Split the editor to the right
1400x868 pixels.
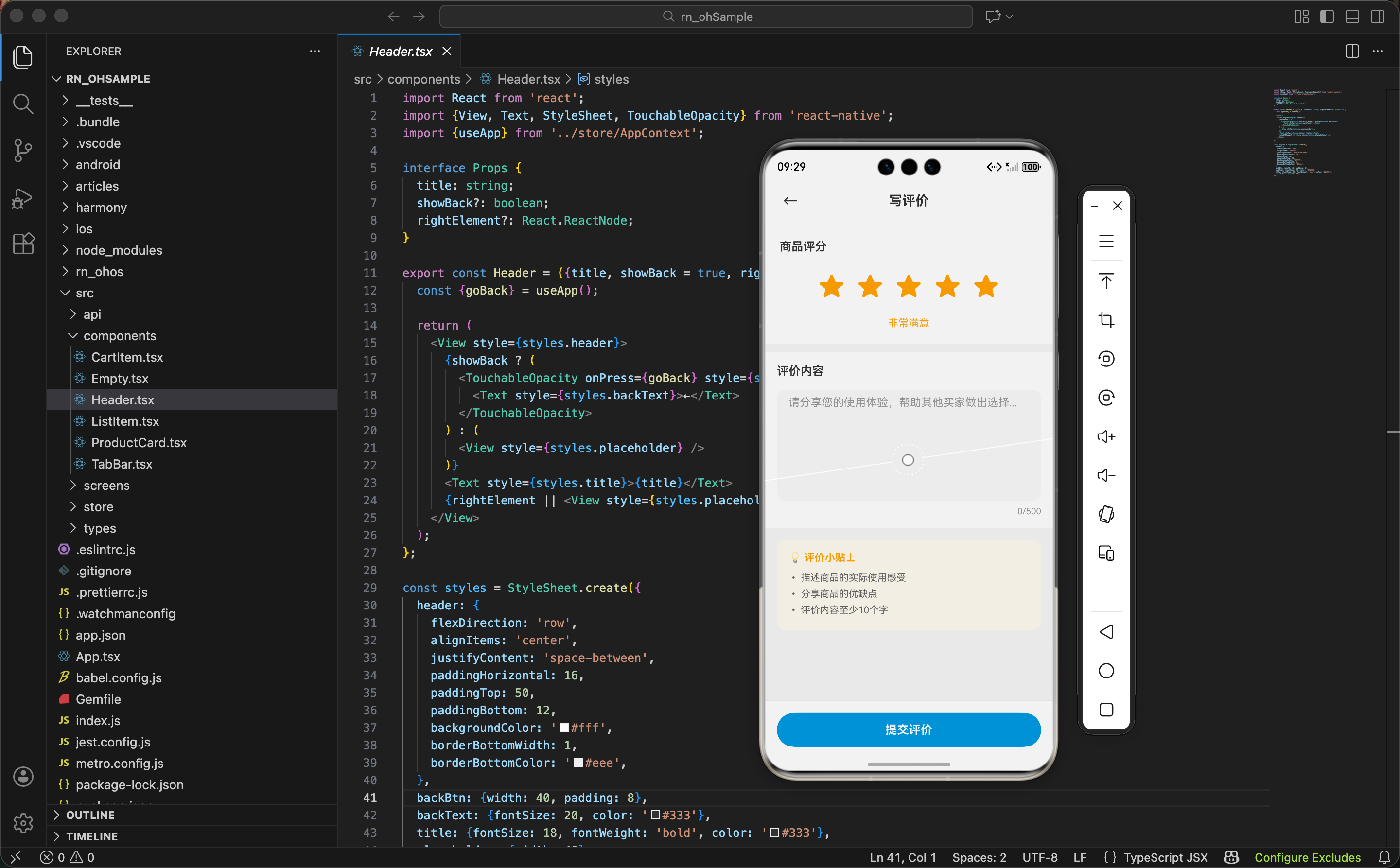[1352, 51]
